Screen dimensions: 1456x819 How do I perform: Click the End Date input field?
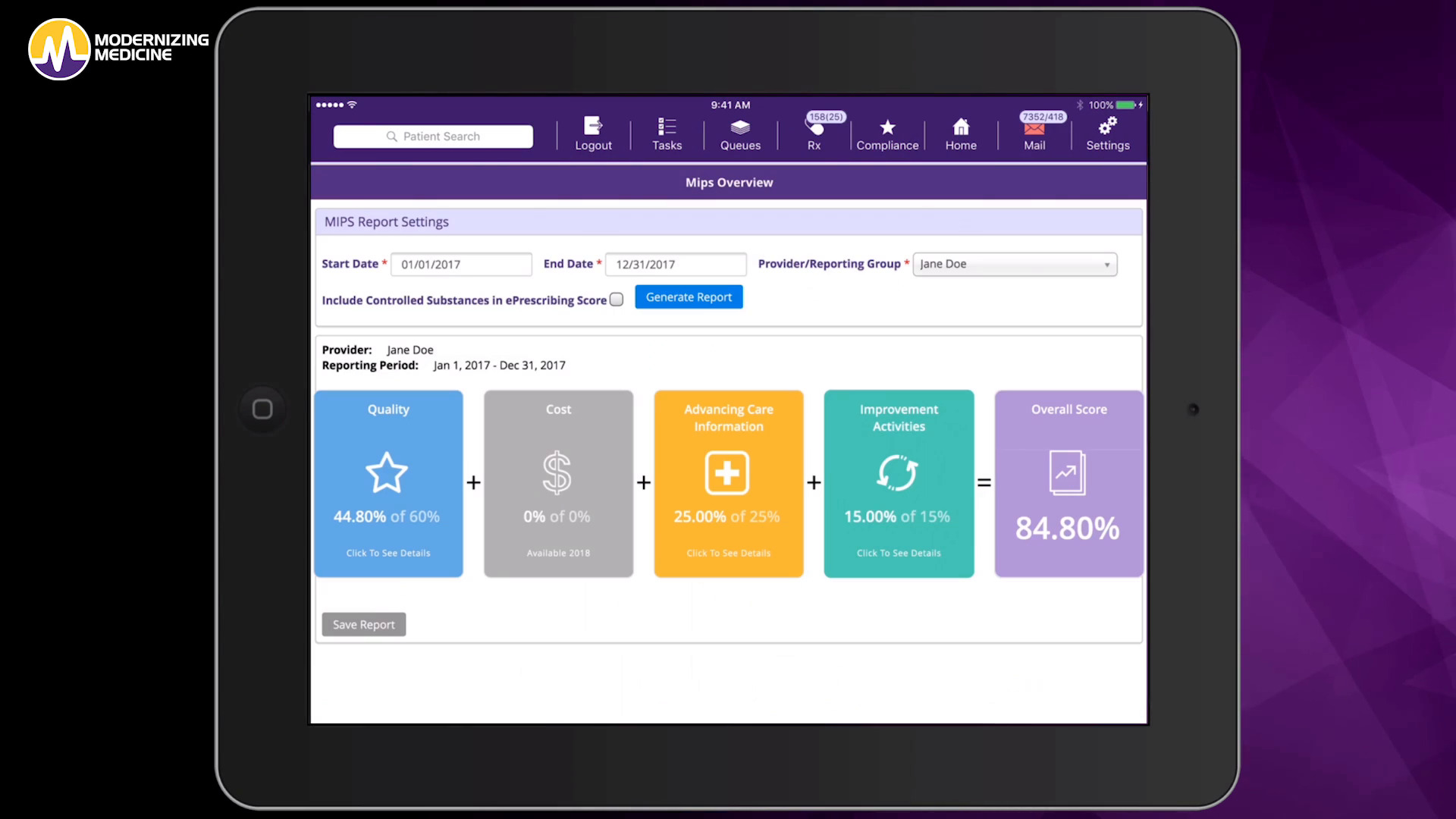tap(676, 264)
